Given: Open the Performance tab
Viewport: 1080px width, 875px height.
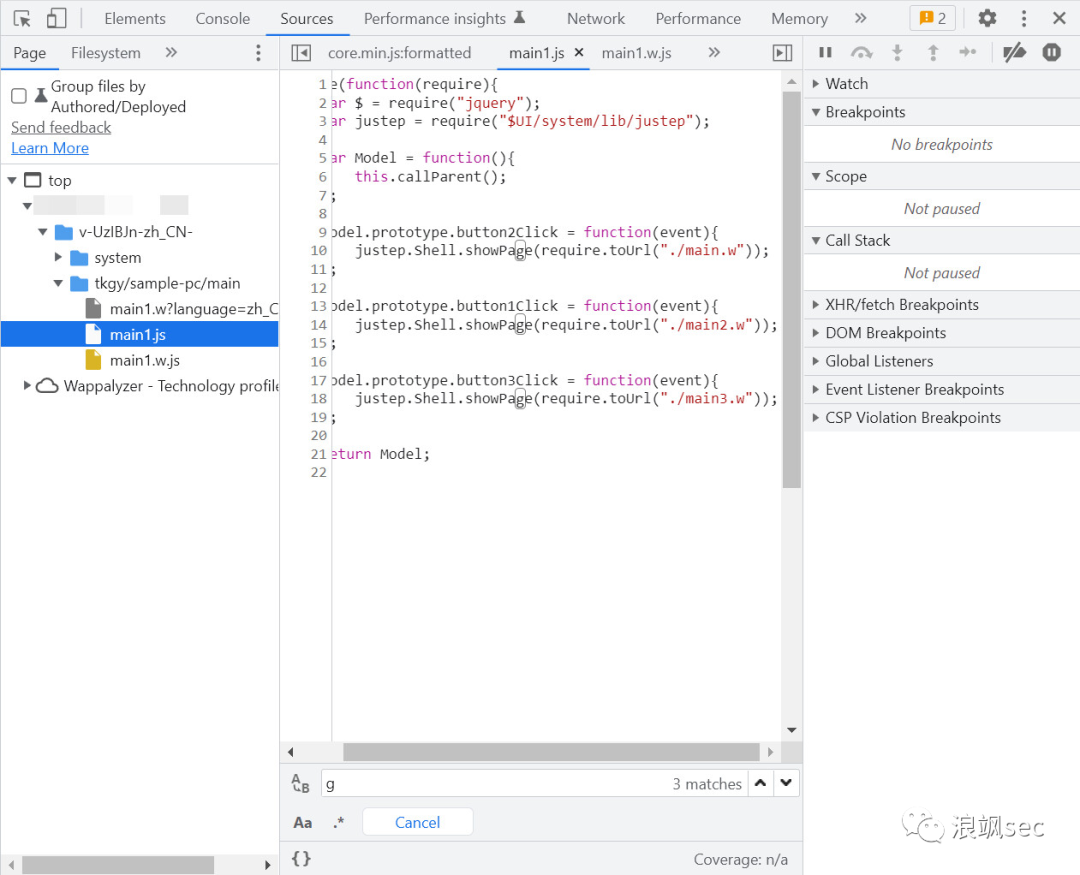Looking at the screenshot, I should pos(698,19).
